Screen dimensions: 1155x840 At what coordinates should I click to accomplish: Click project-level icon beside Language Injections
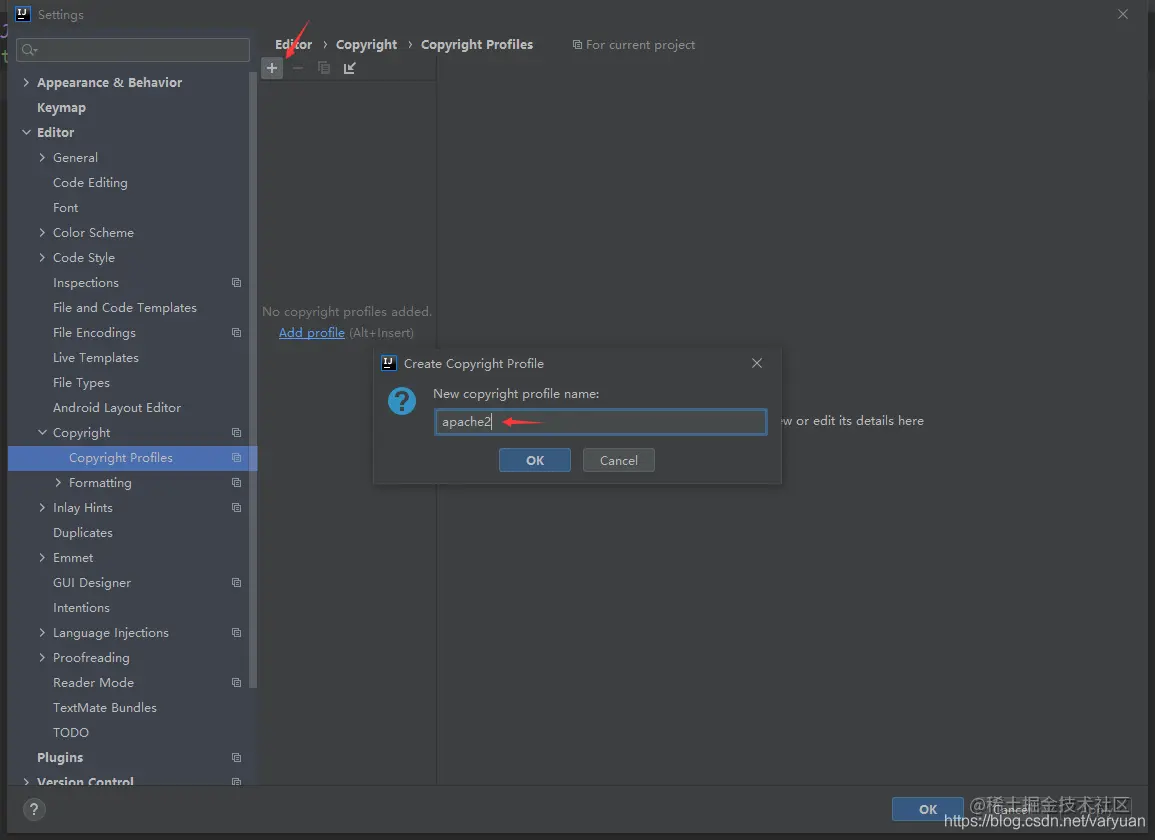tap(236, 632)
